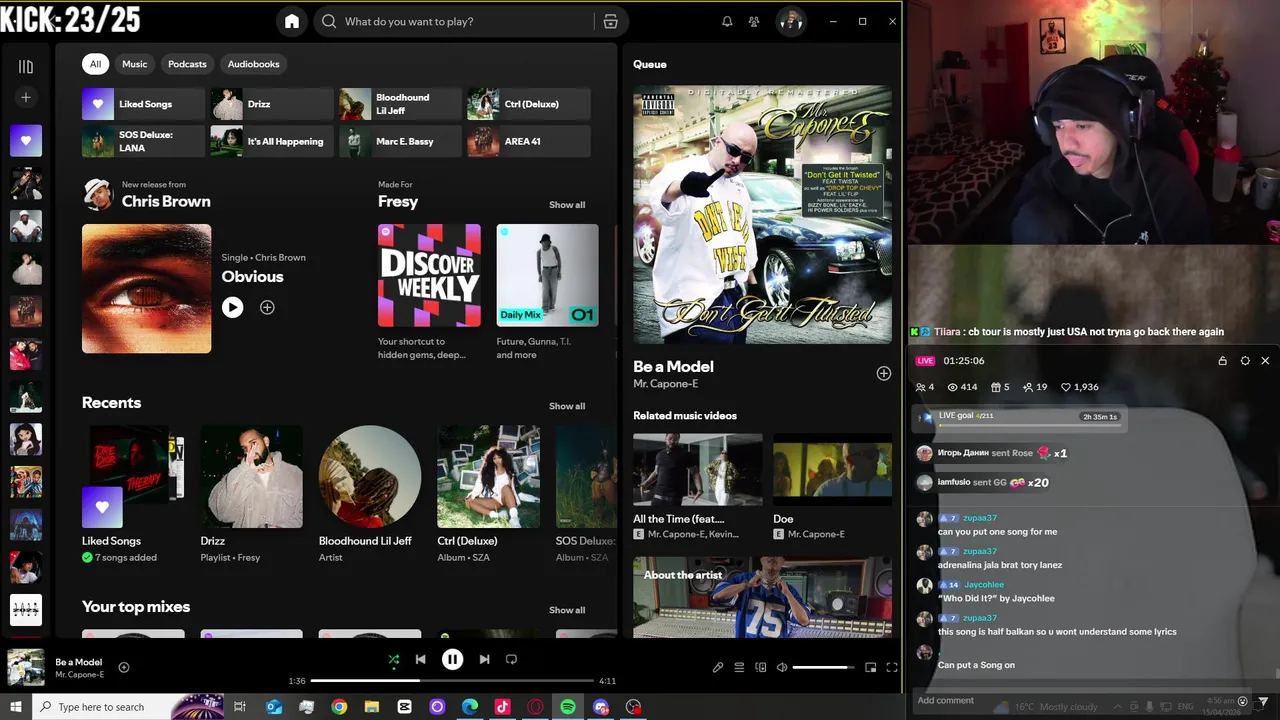Open the AREA 41 shortcut tile

pyautogui.click(x=529, y=141)
